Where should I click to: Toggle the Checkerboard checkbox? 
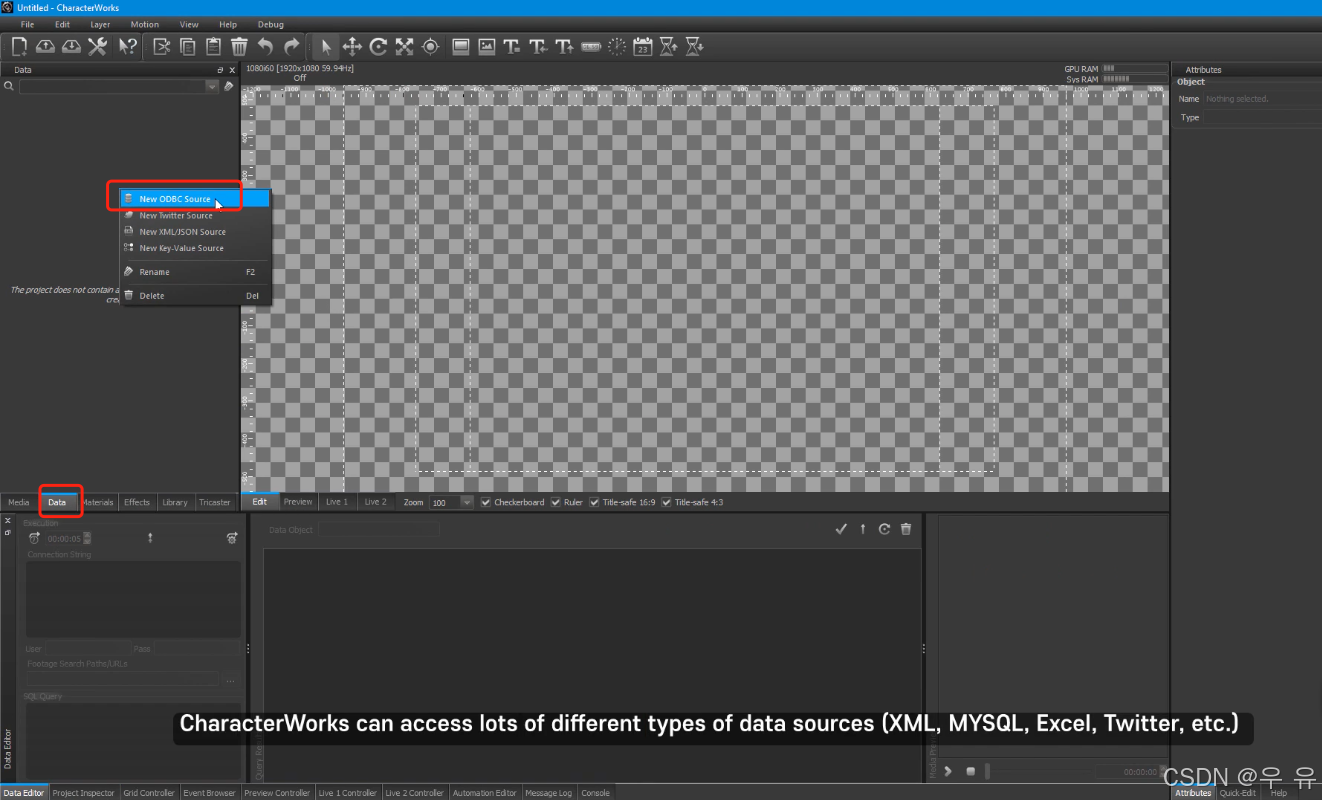(486, 502)
